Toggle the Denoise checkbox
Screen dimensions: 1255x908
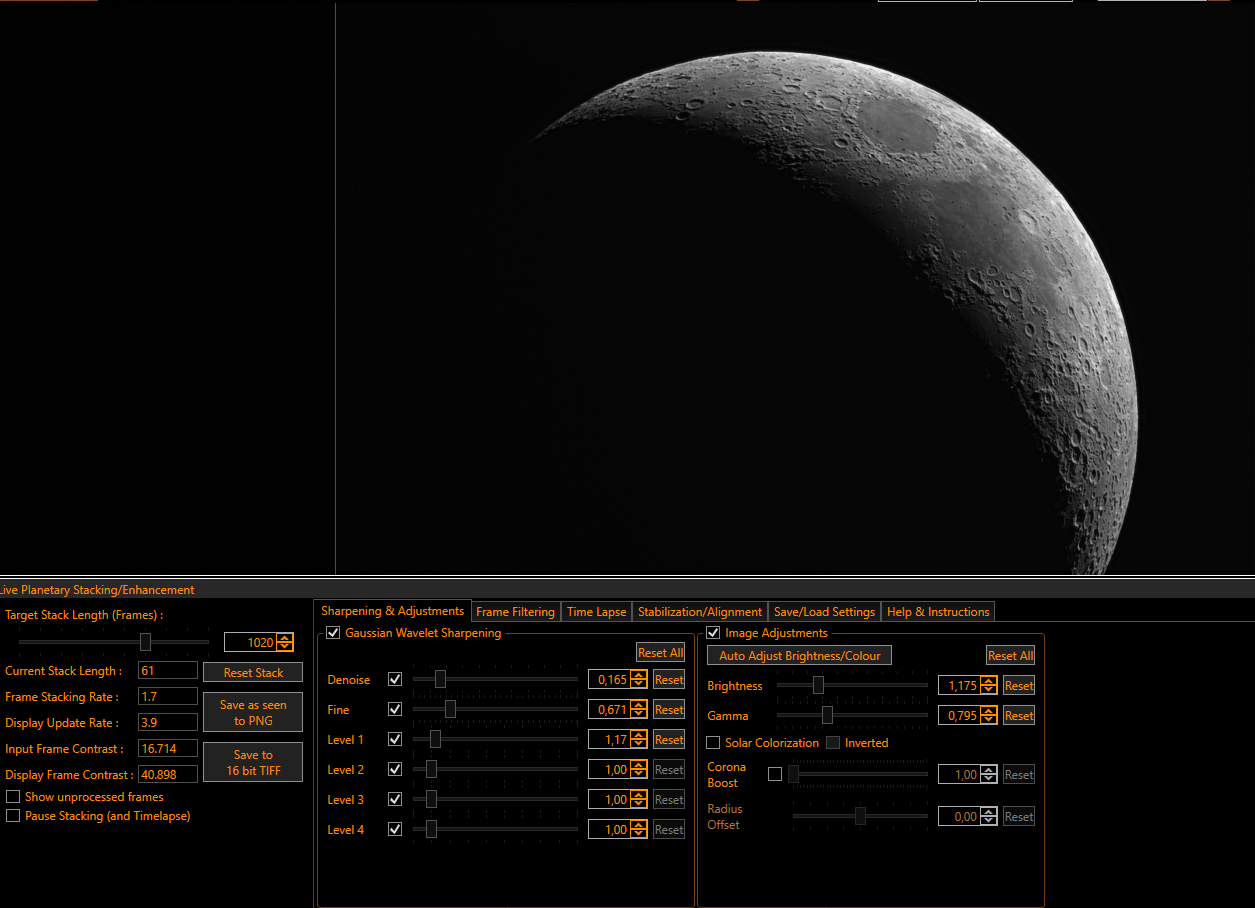[395, 680]
